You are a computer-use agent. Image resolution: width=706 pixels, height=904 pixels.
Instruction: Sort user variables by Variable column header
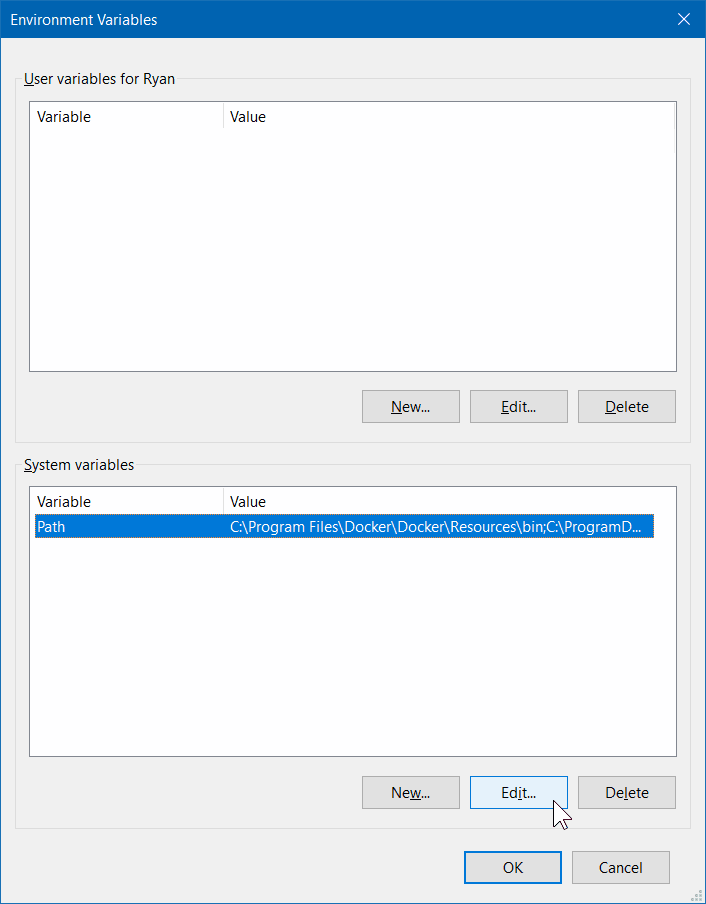click(64, 117)
